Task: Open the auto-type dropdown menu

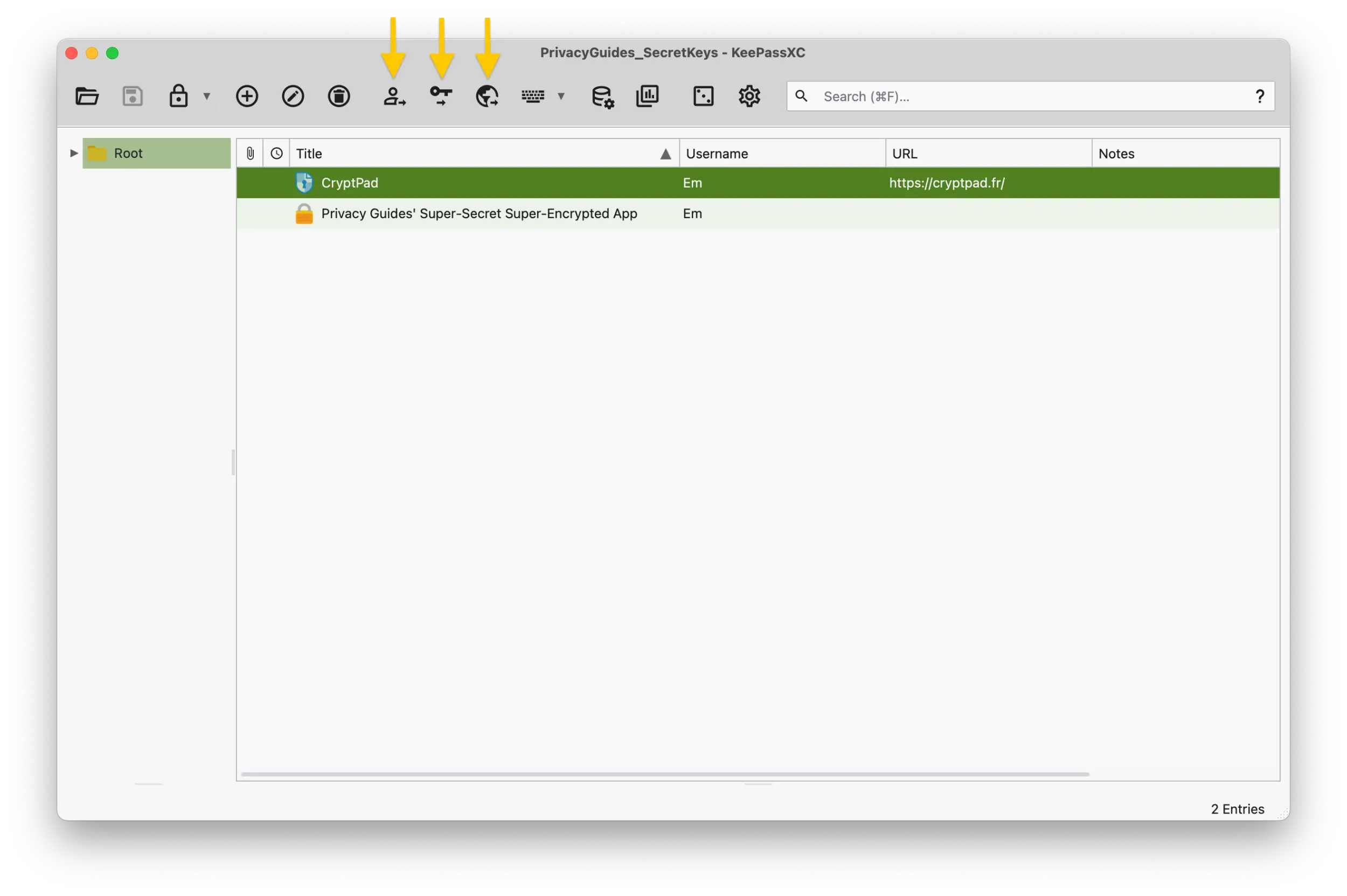Action: click(x=562, y=96)
